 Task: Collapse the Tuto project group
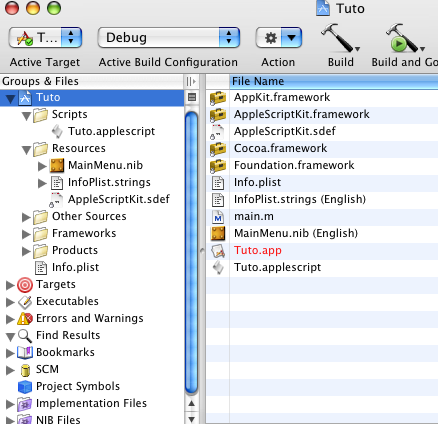(x=11, y=98)
